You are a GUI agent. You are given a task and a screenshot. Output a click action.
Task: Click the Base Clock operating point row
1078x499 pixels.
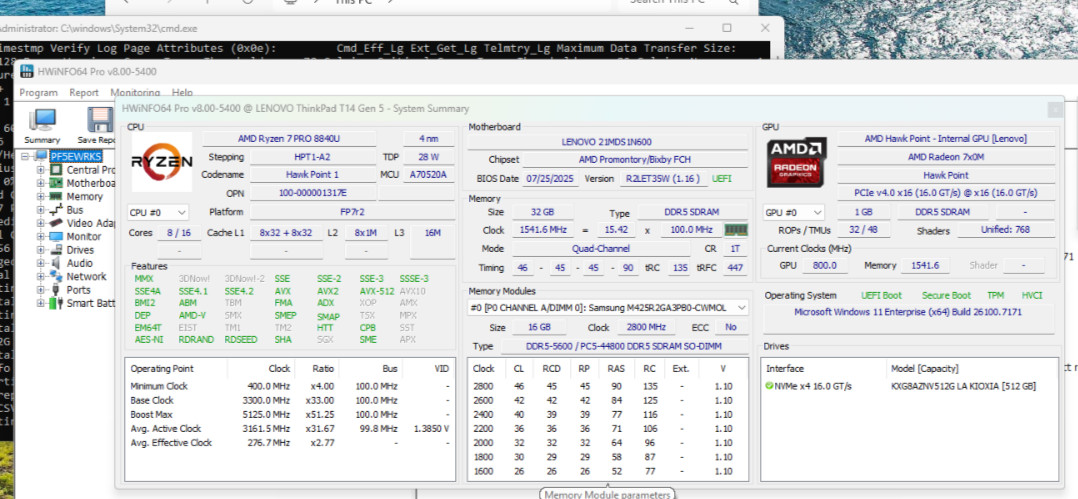pyautogui.click(x=289, y=400)
